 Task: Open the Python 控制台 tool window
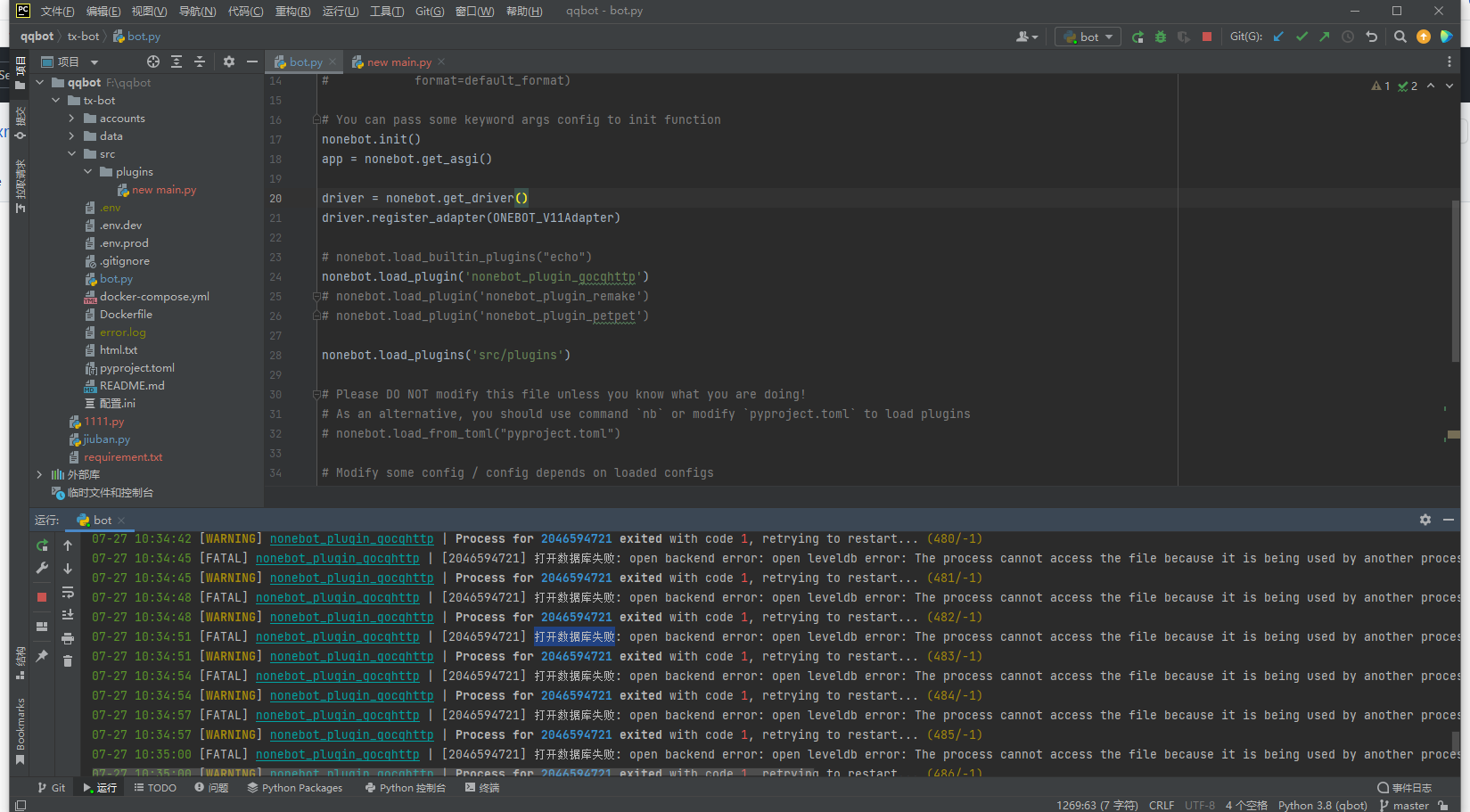coord(406,788)
